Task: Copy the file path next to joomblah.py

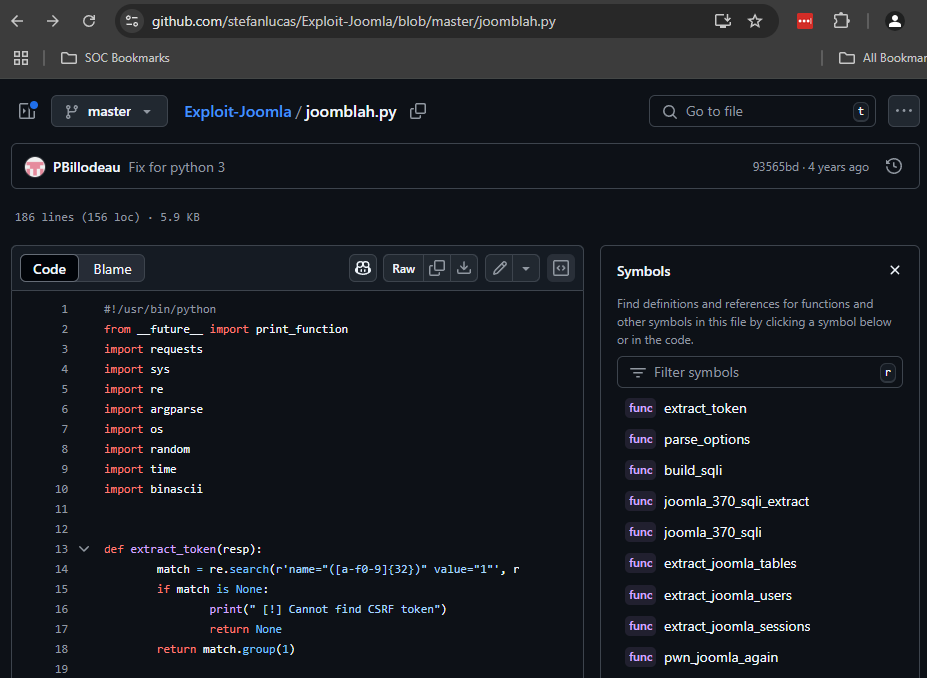Action: (x=418, y=111)
